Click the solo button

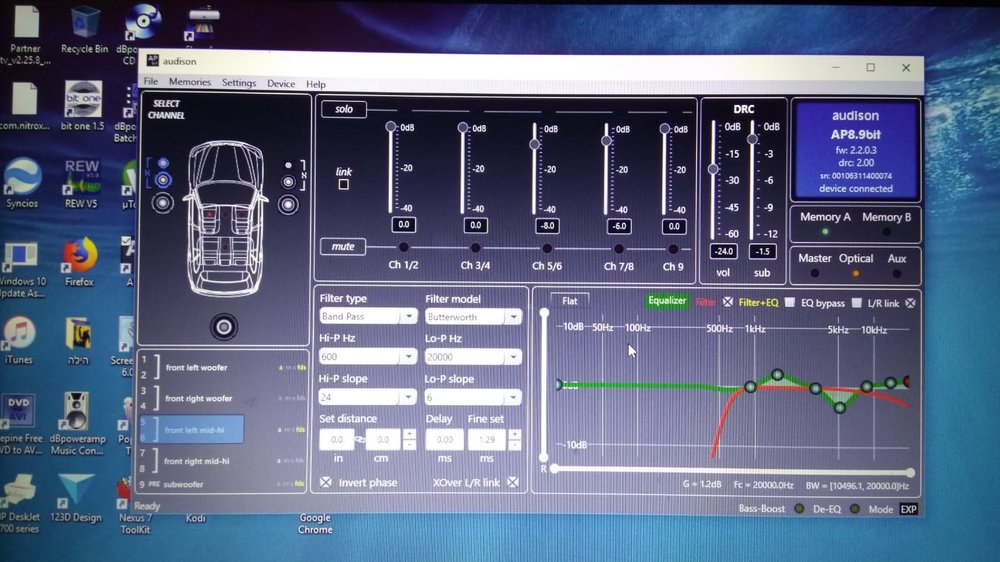344,109
